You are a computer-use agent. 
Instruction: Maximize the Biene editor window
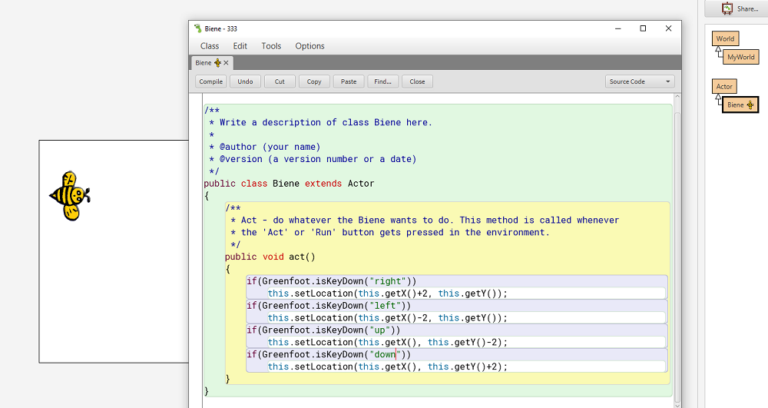pos(642,28)
